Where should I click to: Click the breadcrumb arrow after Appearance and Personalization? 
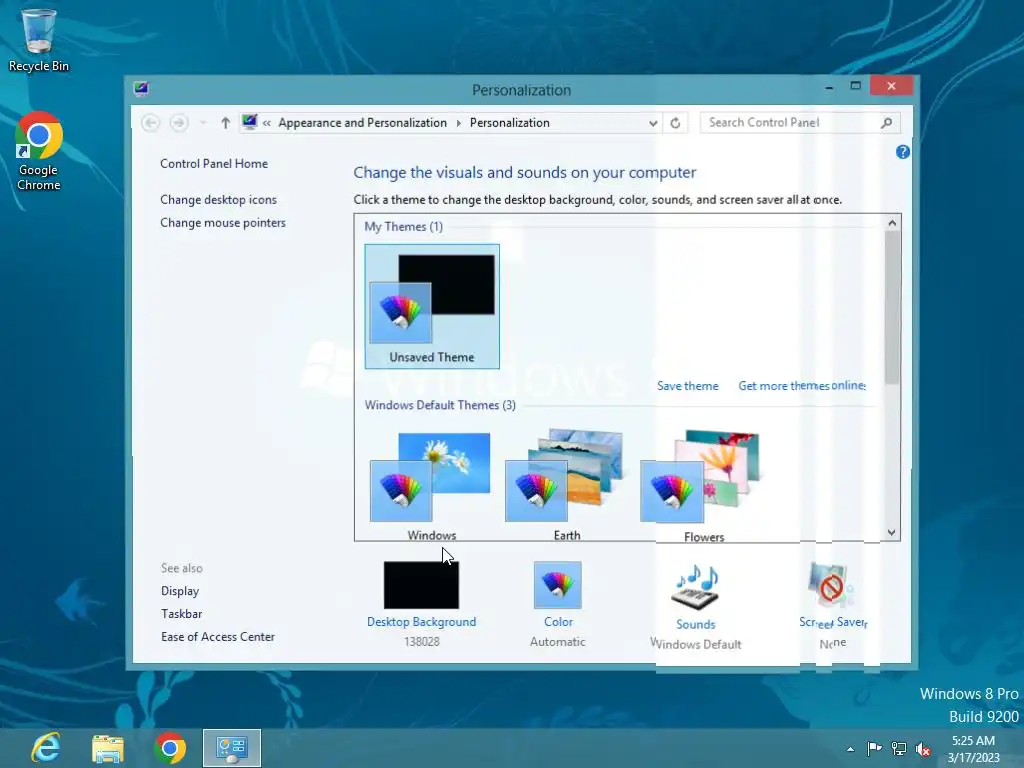pos(458,123)
